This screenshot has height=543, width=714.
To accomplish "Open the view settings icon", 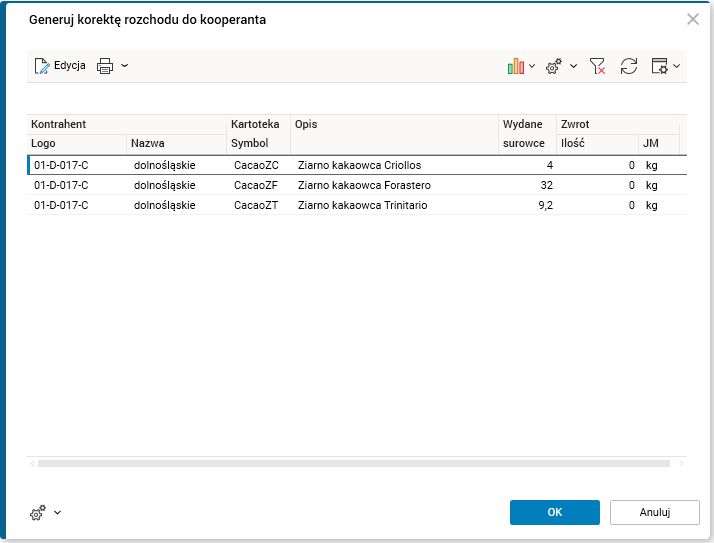I will point(660,66).
